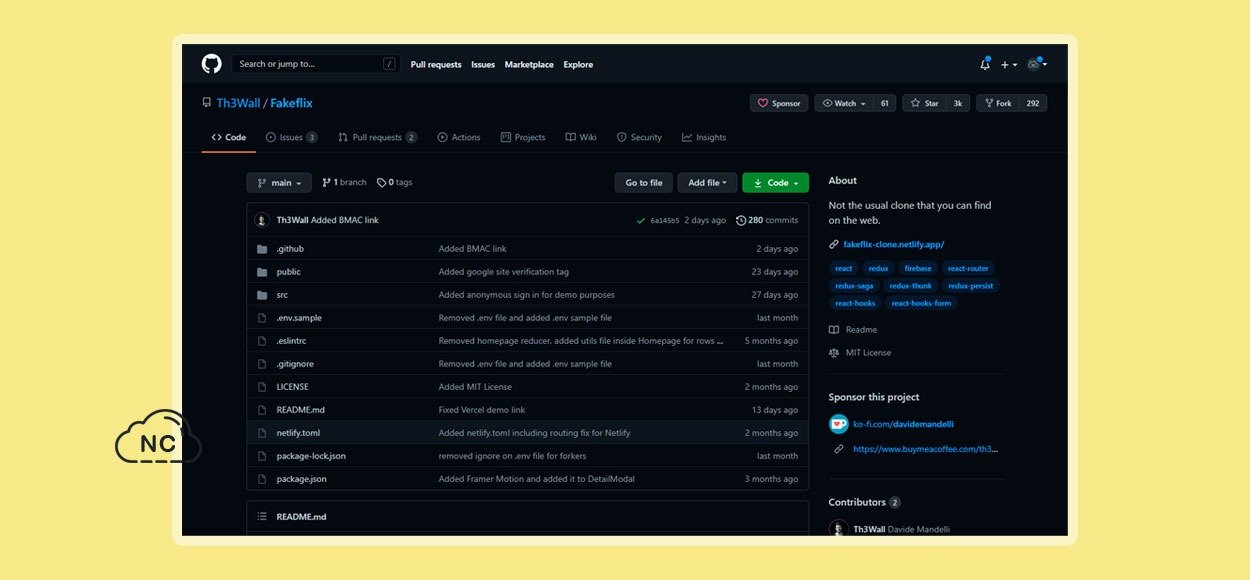This screenshot has height=580, width=1250.
Task: Click the Th3Wall commit author avatar
Action: tap(262, 220)
